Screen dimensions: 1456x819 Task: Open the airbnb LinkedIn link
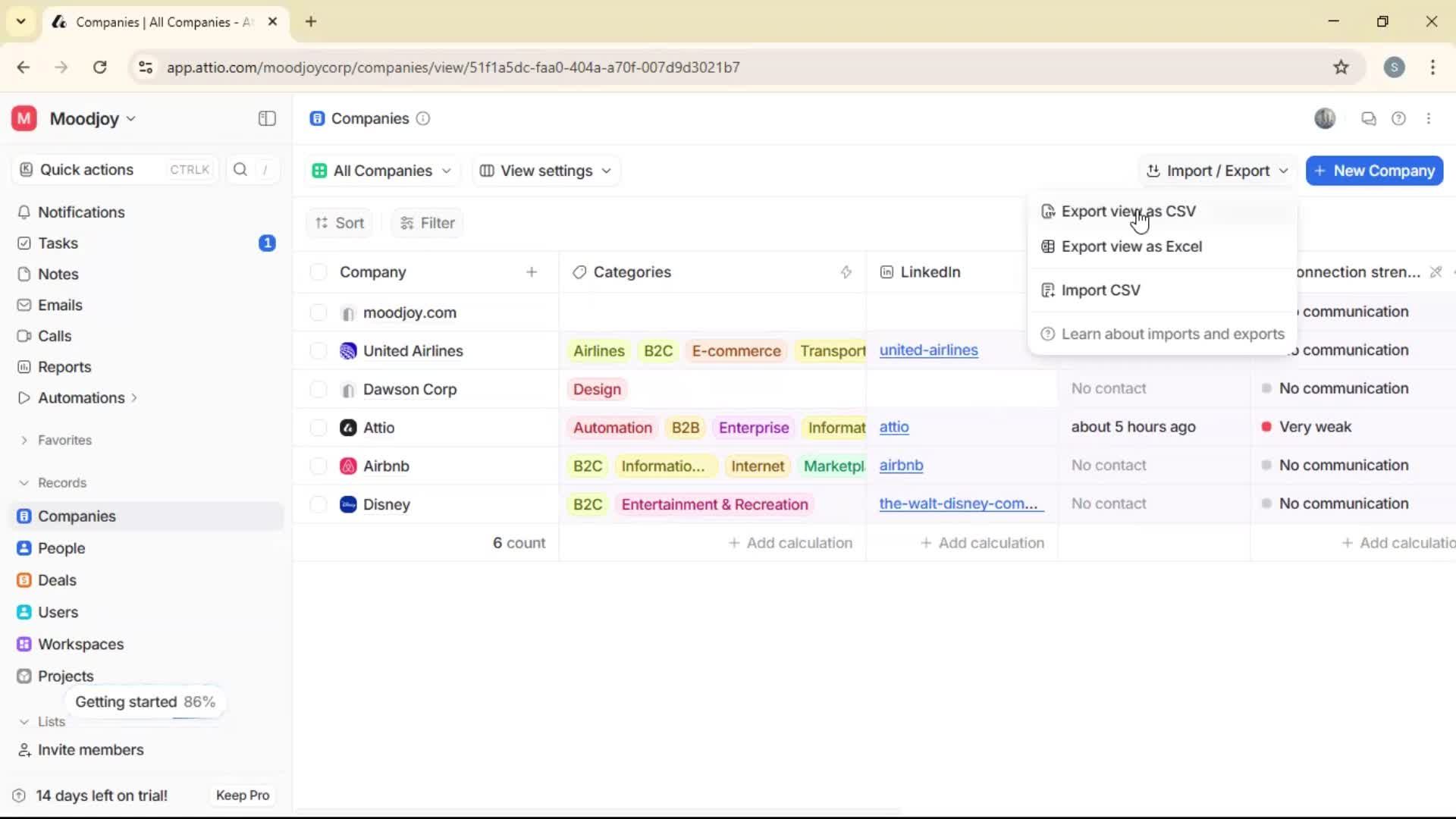(901, 466)
